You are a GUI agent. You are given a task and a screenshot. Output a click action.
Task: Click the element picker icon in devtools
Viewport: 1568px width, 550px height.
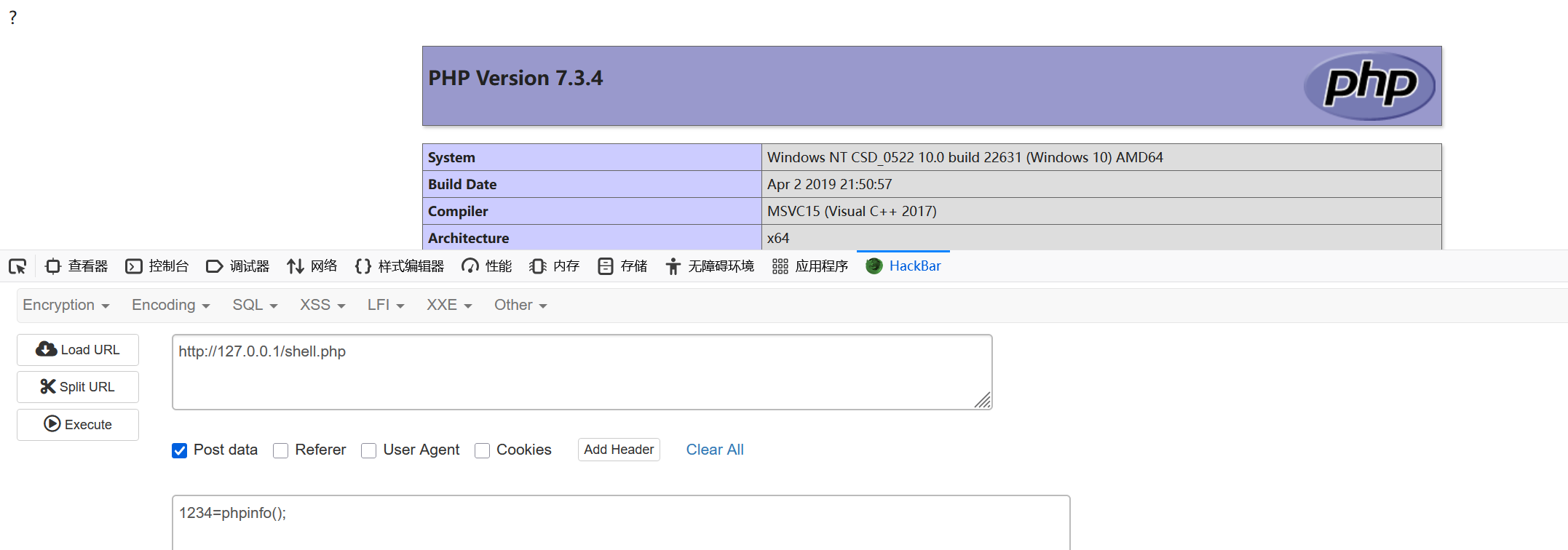17,266
